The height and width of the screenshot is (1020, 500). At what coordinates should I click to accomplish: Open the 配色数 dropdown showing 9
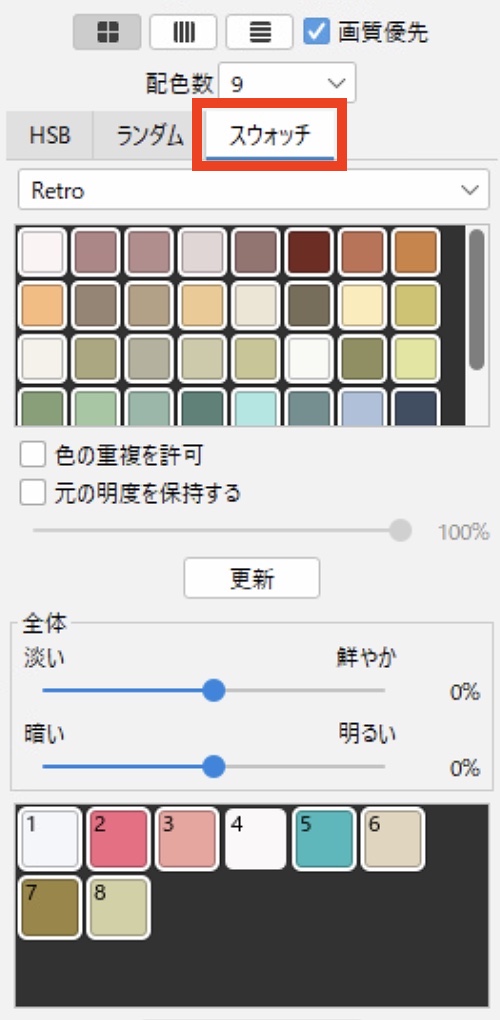[x=287, y=83]
